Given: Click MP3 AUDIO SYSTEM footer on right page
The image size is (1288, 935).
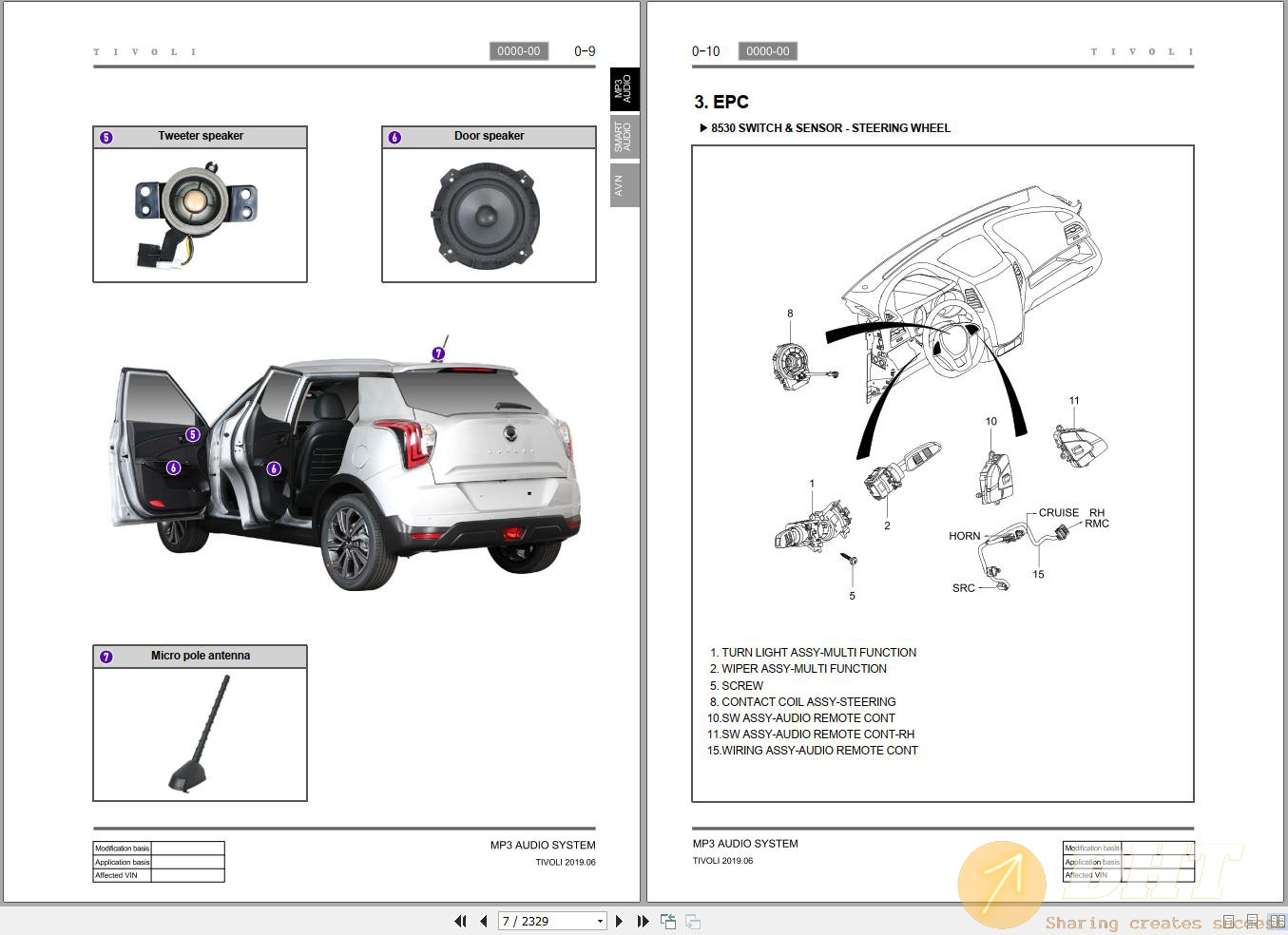Looking at the screenshot, I should tap(745, 844).
